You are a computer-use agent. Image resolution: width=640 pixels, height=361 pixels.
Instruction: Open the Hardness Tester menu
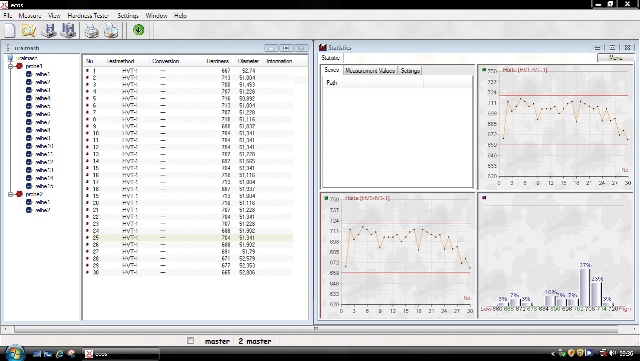tap(88, 16)
